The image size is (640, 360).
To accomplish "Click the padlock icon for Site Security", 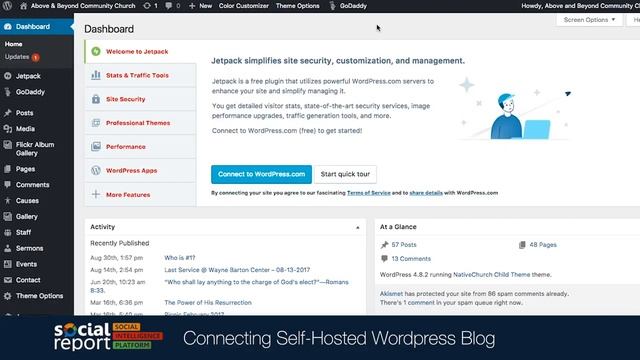I will (x=96, y=99).
